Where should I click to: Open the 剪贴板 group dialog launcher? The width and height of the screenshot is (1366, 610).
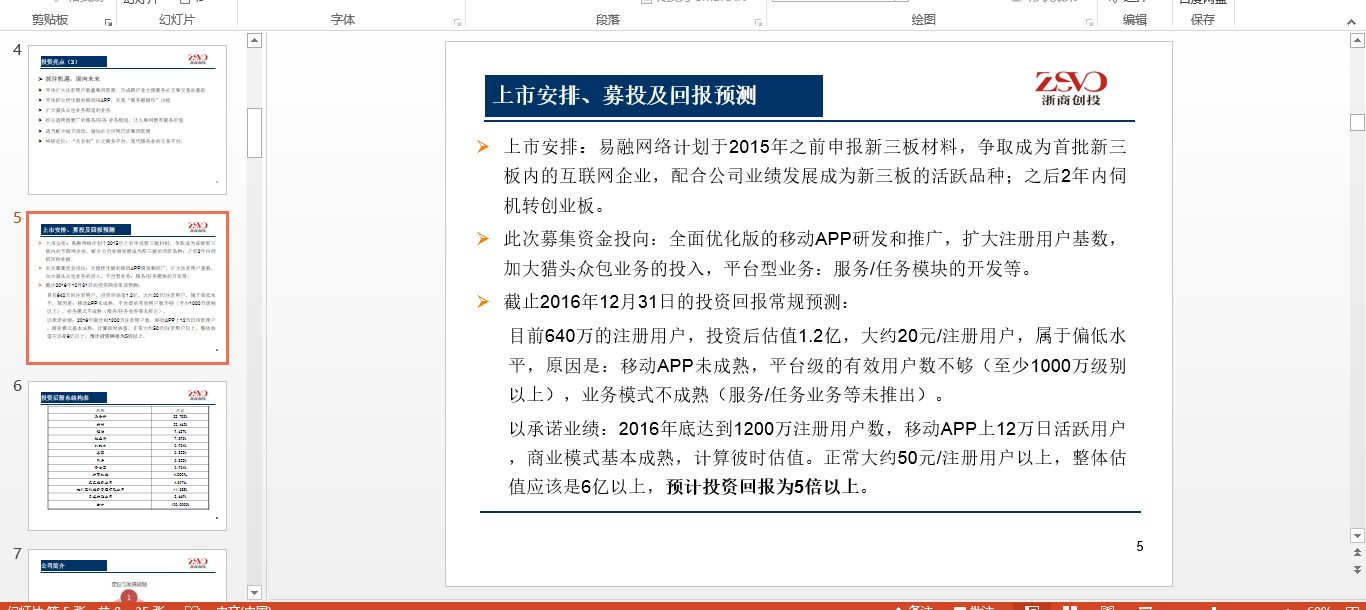[x=107, y=21]
